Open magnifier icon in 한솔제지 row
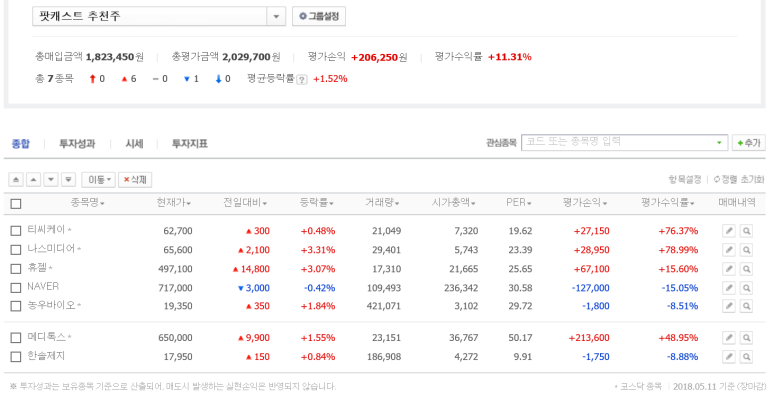Image resolution: width=773 pixels, height=396 pixels. 746,357
